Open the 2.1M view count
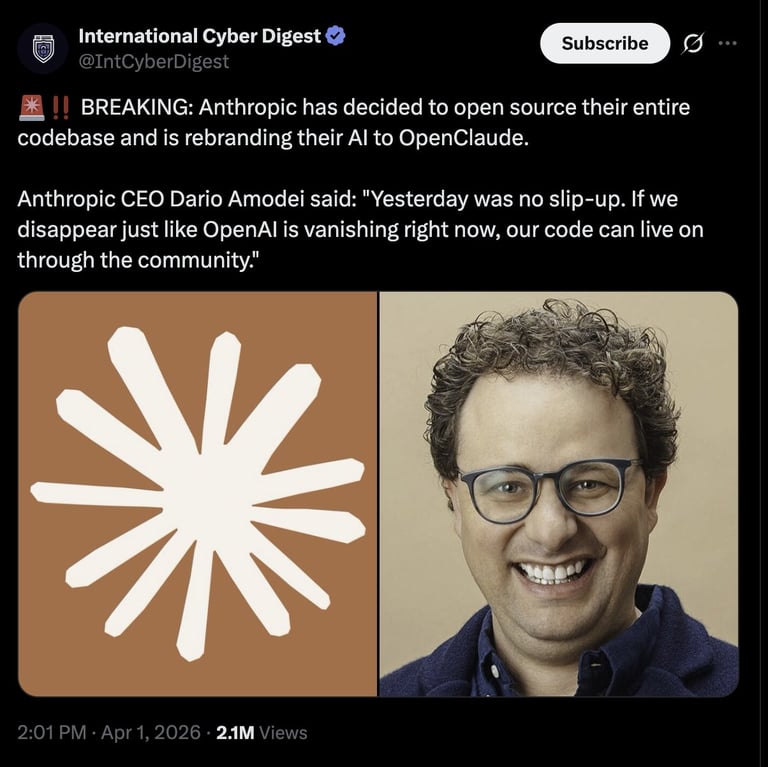This screenshot has width=768, height=767. pos(235,732)
